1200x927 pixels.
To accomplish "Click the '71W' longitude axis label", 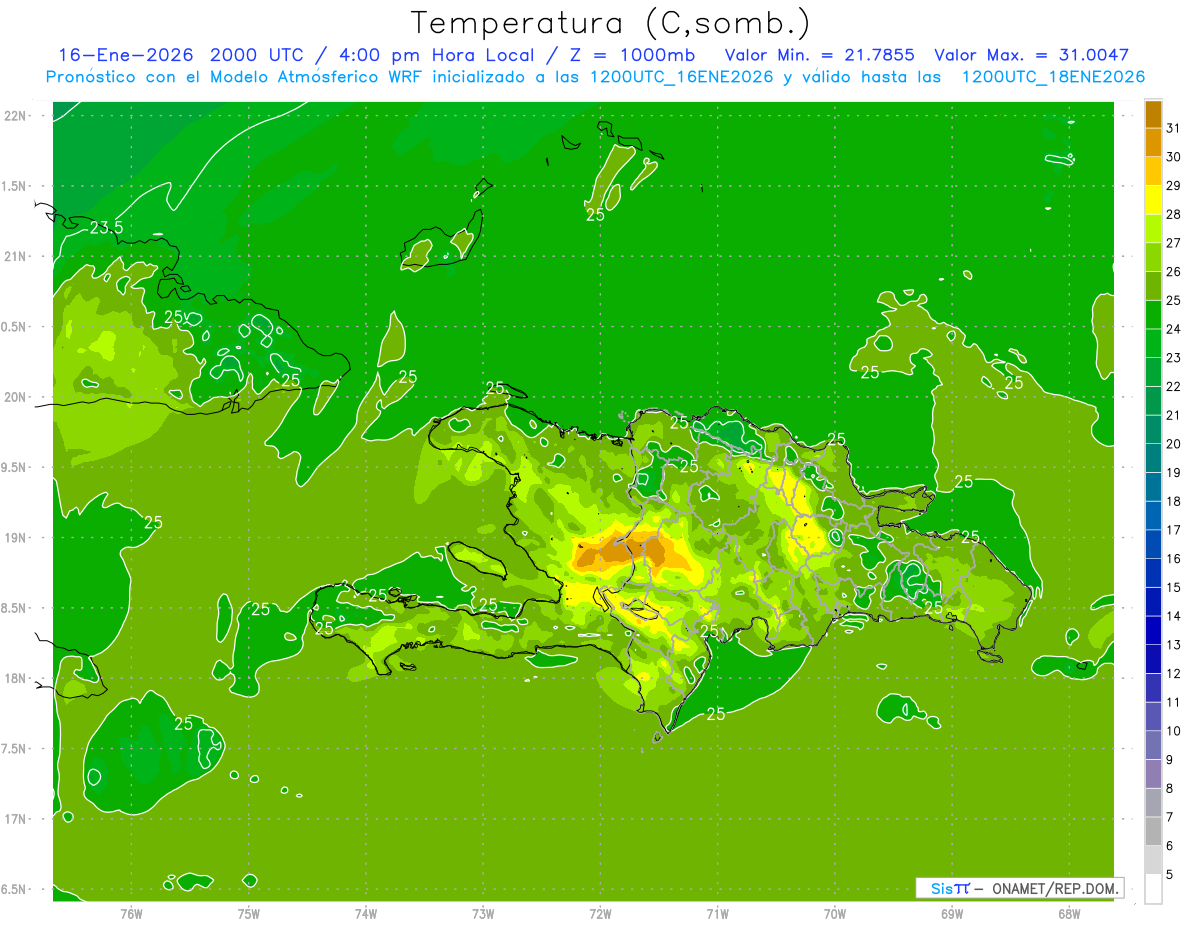I will tap(717, 914).
